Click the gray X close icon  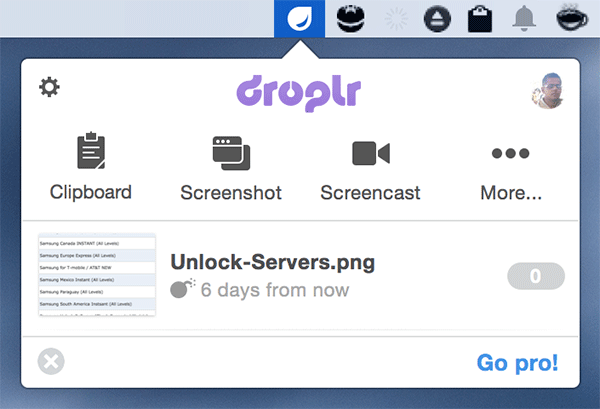coord(51,361)
